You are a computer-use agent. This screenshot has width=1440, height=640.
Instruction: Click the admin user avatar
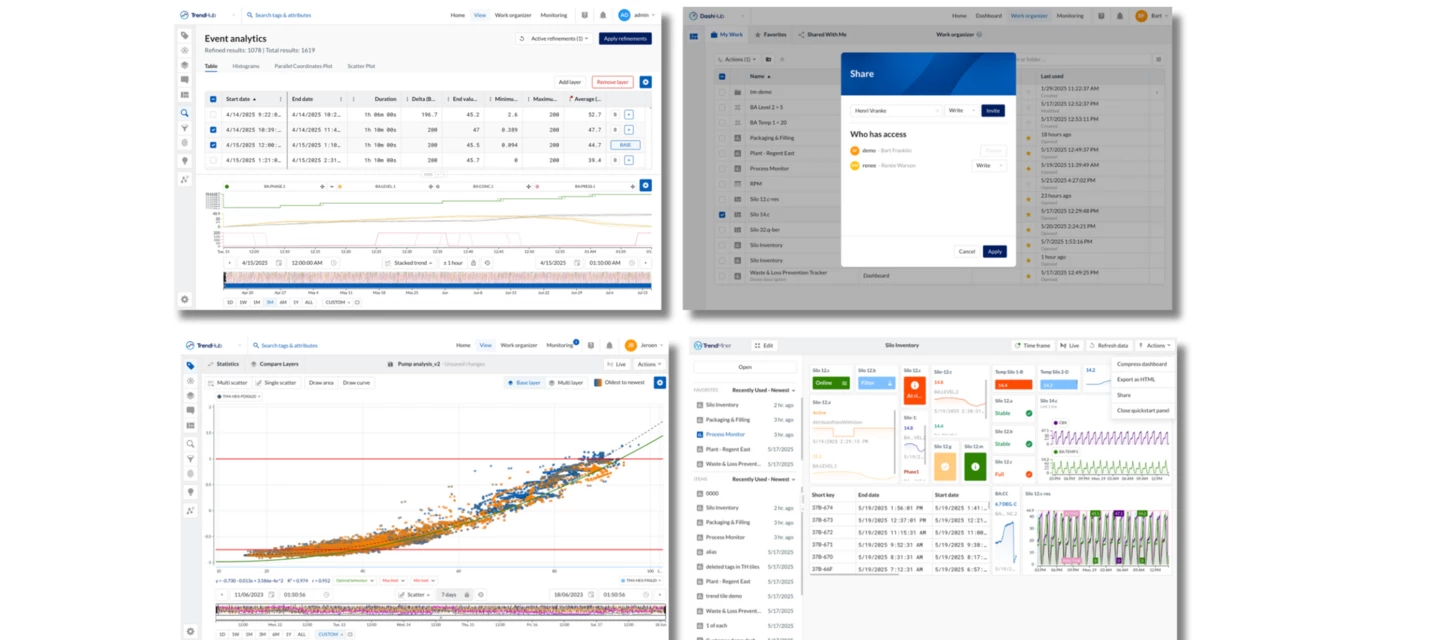click(x=624, y=15)
